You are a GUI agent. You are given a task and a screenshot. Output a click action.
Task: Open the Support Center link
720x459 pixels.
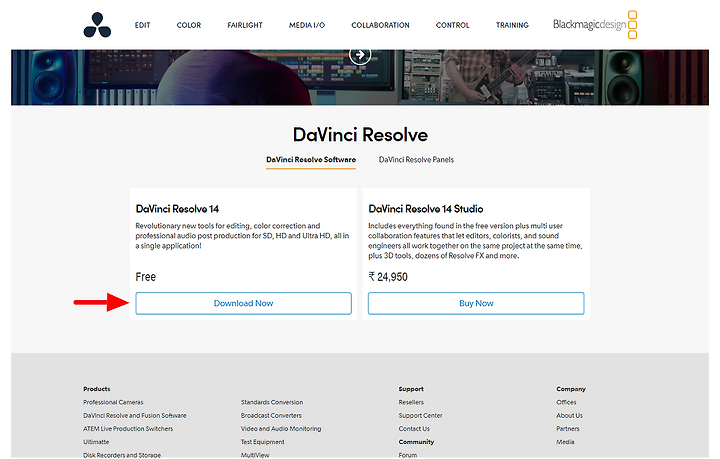point(420,415)
